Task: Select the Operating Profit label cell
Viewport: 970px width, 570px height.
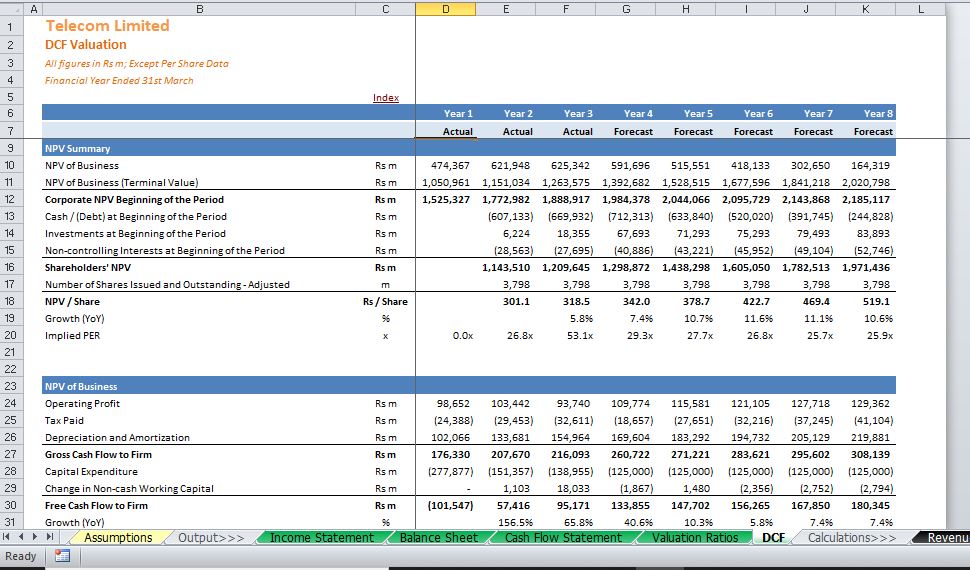Action: (x=82, y=404)
